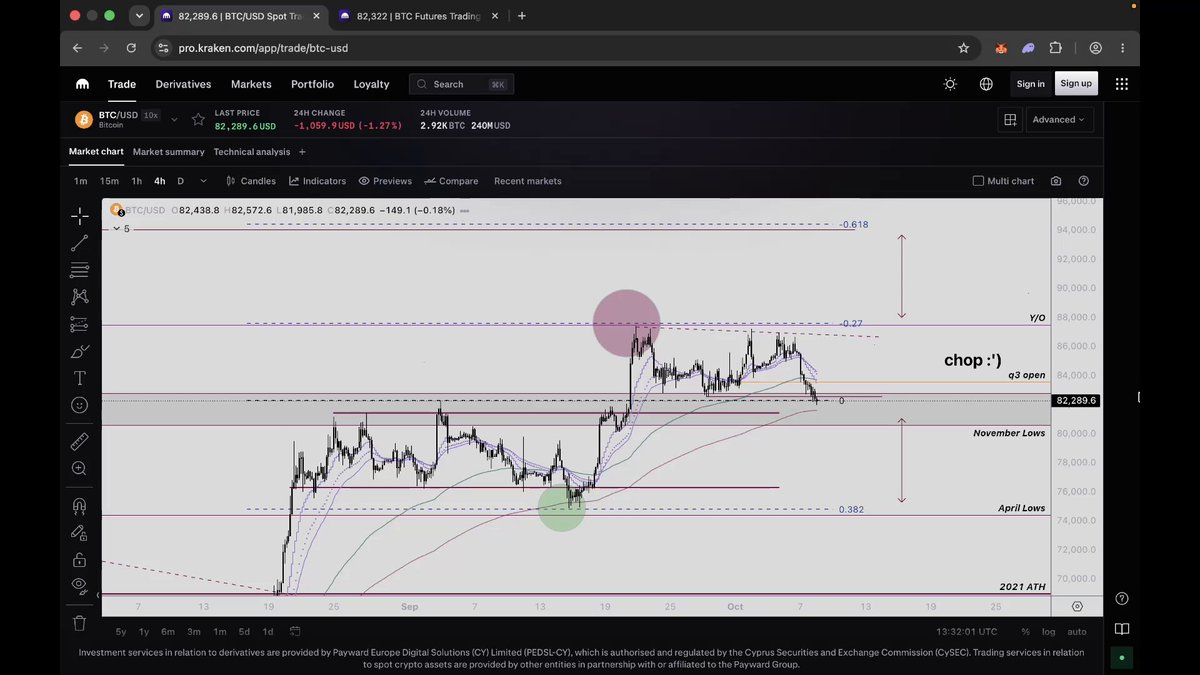
Task: Toggle auto scale on price axis
Action: pyautogui.click(x=1077, y=632)
